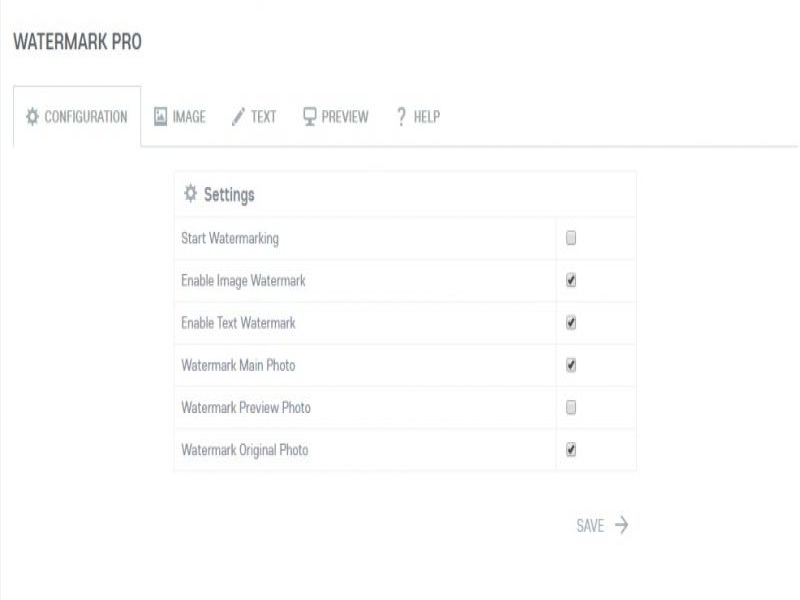This screenshot has height=600, width=800.
Task: Switch to the Image tab
Action: [189, 117]
